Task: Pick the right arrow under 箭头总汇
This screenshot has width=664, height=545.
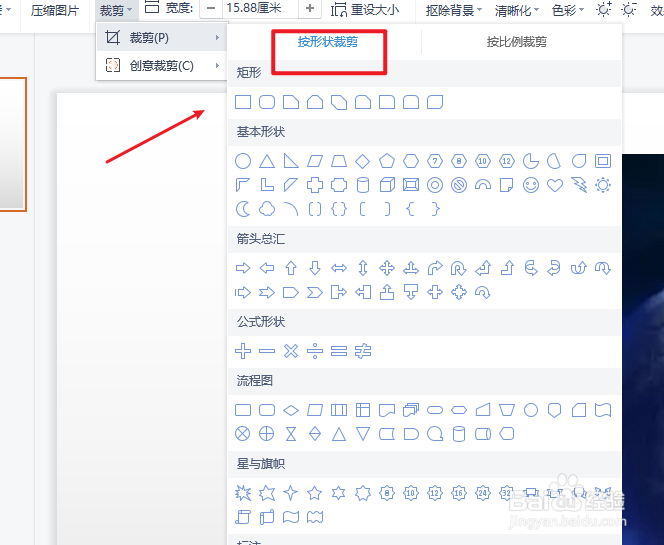Action: click(243, 268)
